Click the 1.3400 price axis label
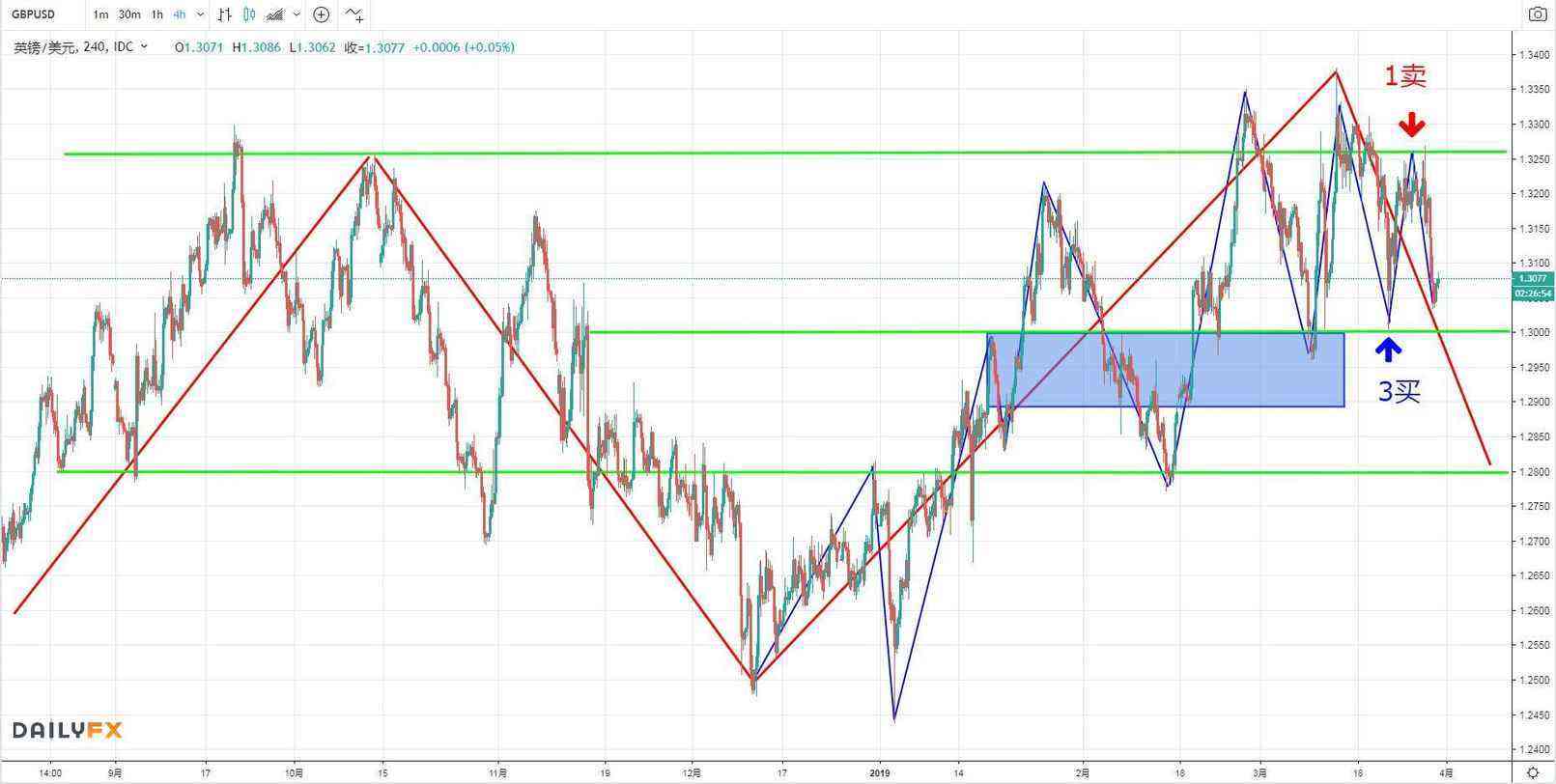The image size is (1556, 784). click(1533, 54)
